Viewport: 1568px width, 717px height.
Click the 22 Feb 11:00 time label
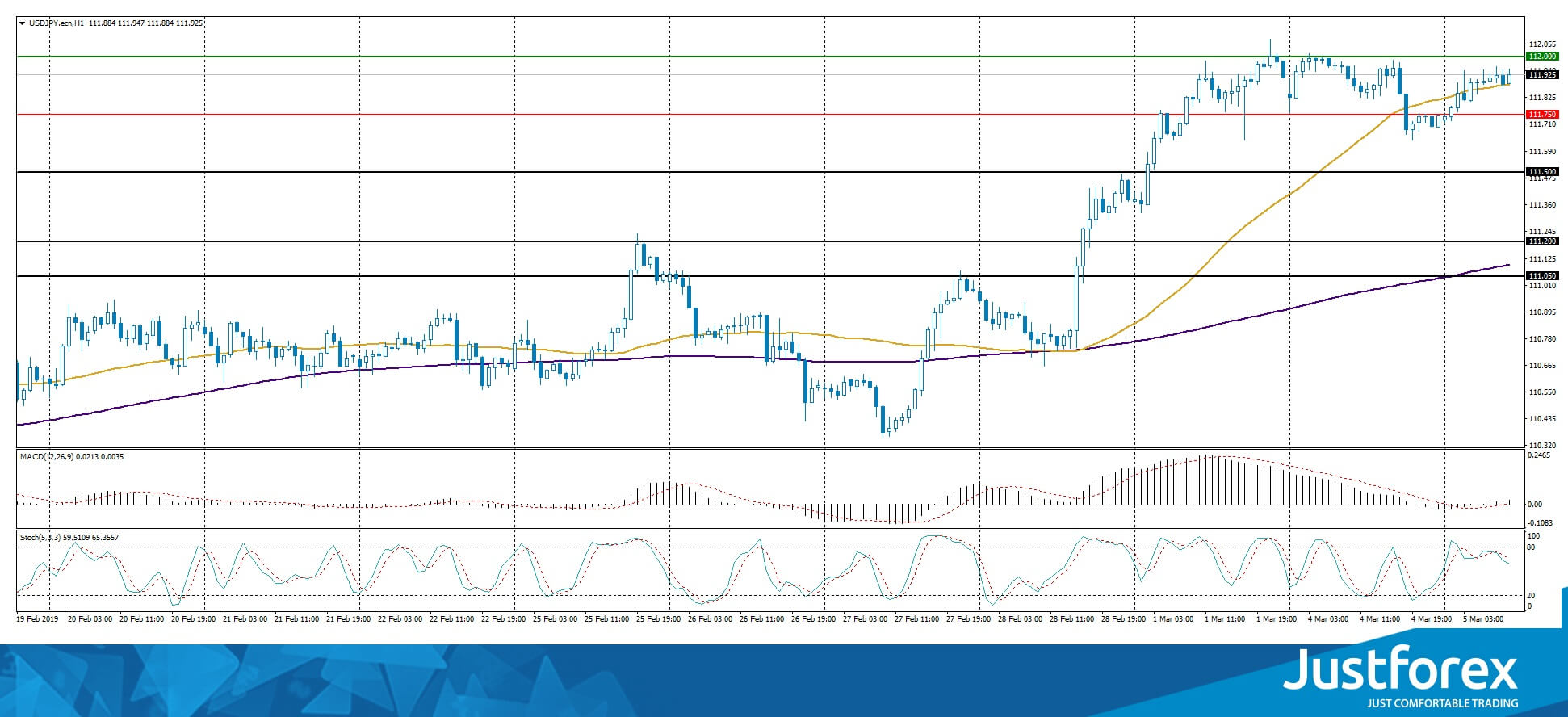tap(452, 619)
